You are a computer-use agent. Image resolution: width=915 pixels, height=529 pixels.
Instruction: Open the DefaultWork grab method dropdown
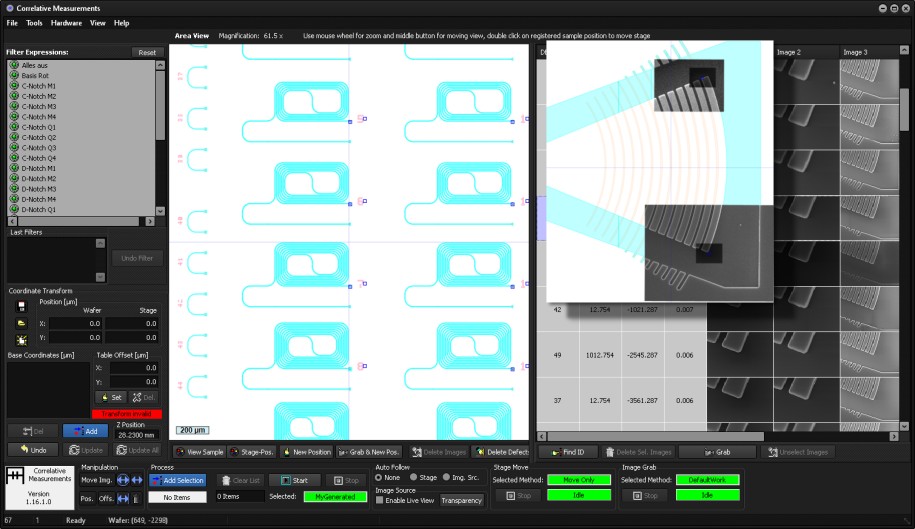[707, 479]
